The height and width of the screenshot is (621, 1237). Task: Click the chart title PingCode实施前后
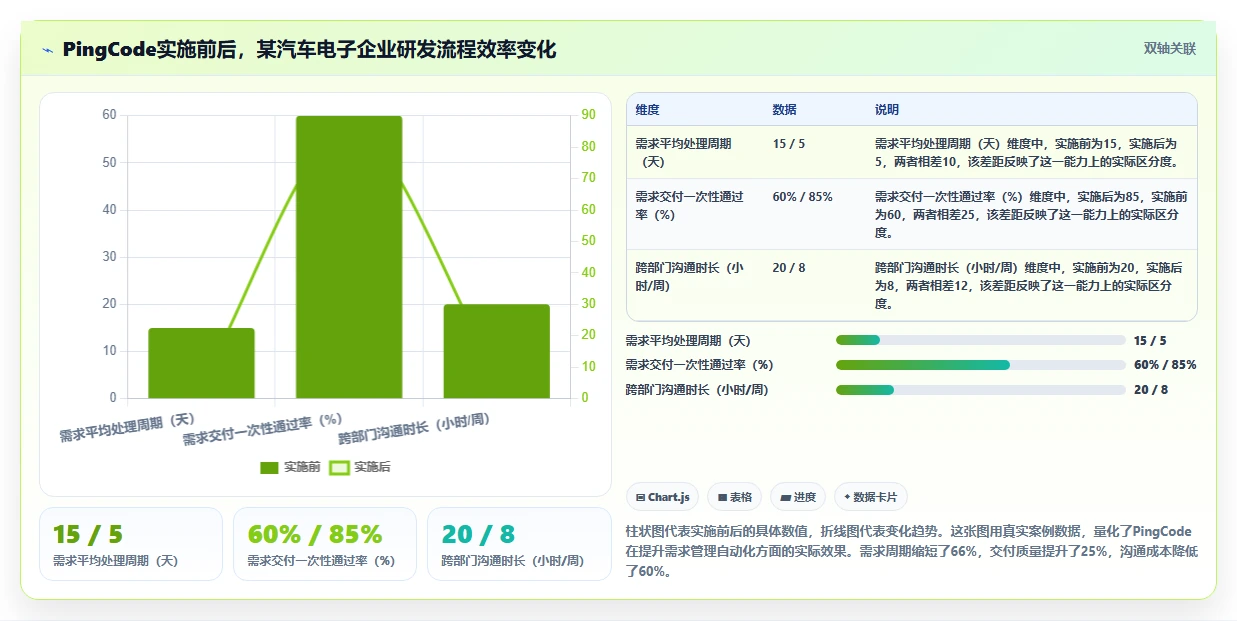coord(309,49)
